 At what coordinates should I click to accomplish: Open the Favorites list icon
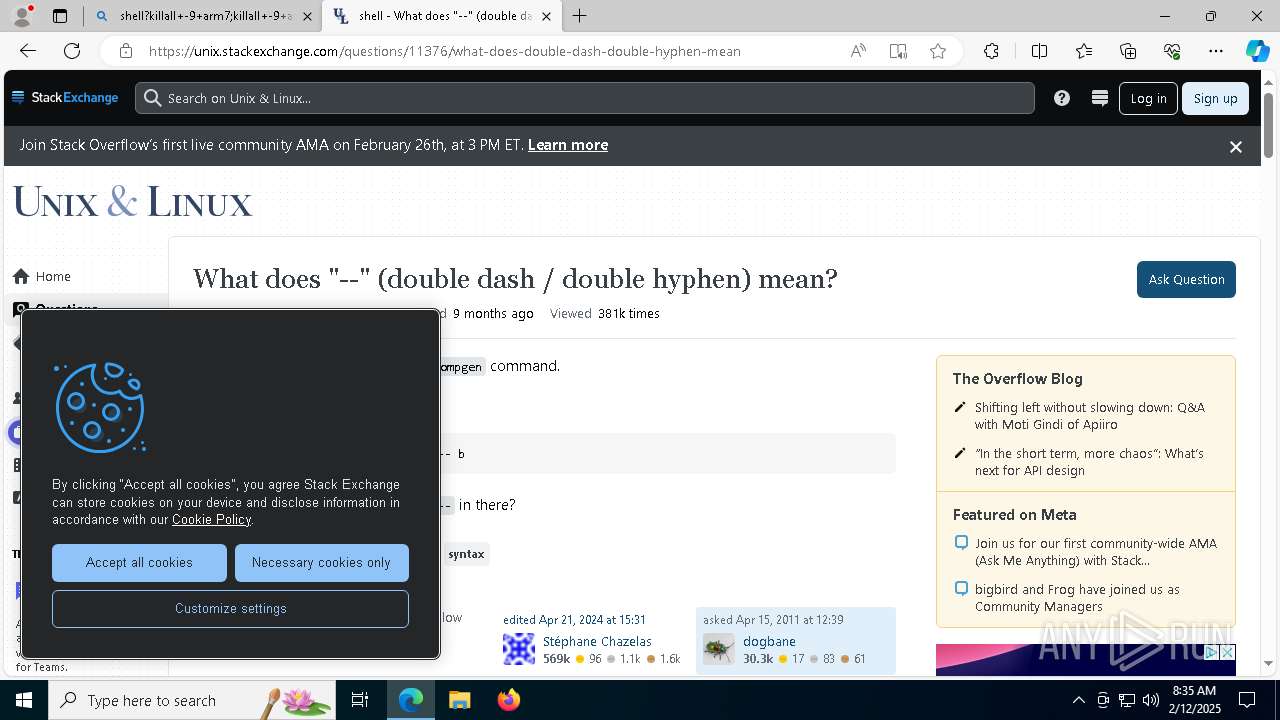pyautogui.click(x=1084, y=51)
